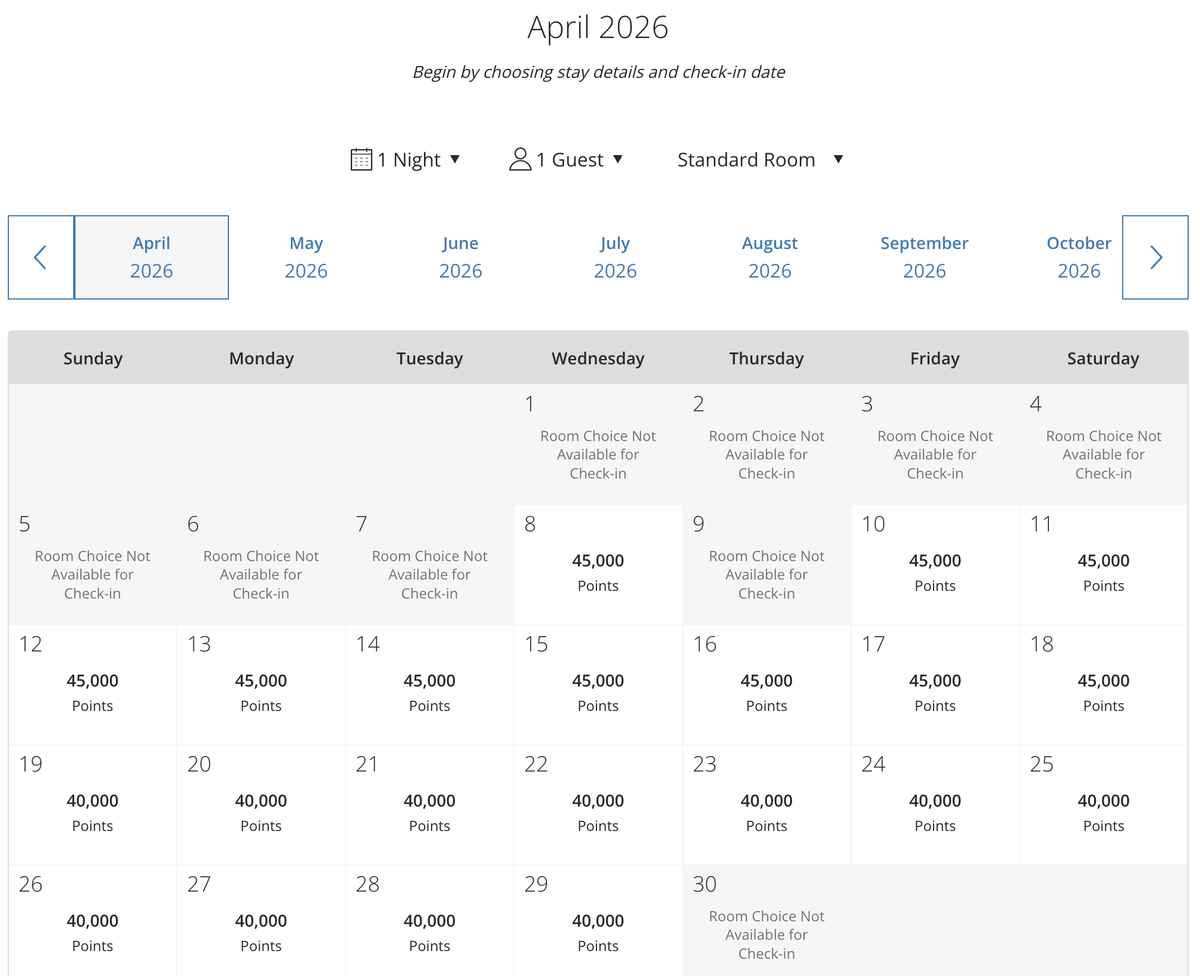Choose April 8 for 45,000 points
Viewport: 1200px width, 976px height.
point(598,565)
